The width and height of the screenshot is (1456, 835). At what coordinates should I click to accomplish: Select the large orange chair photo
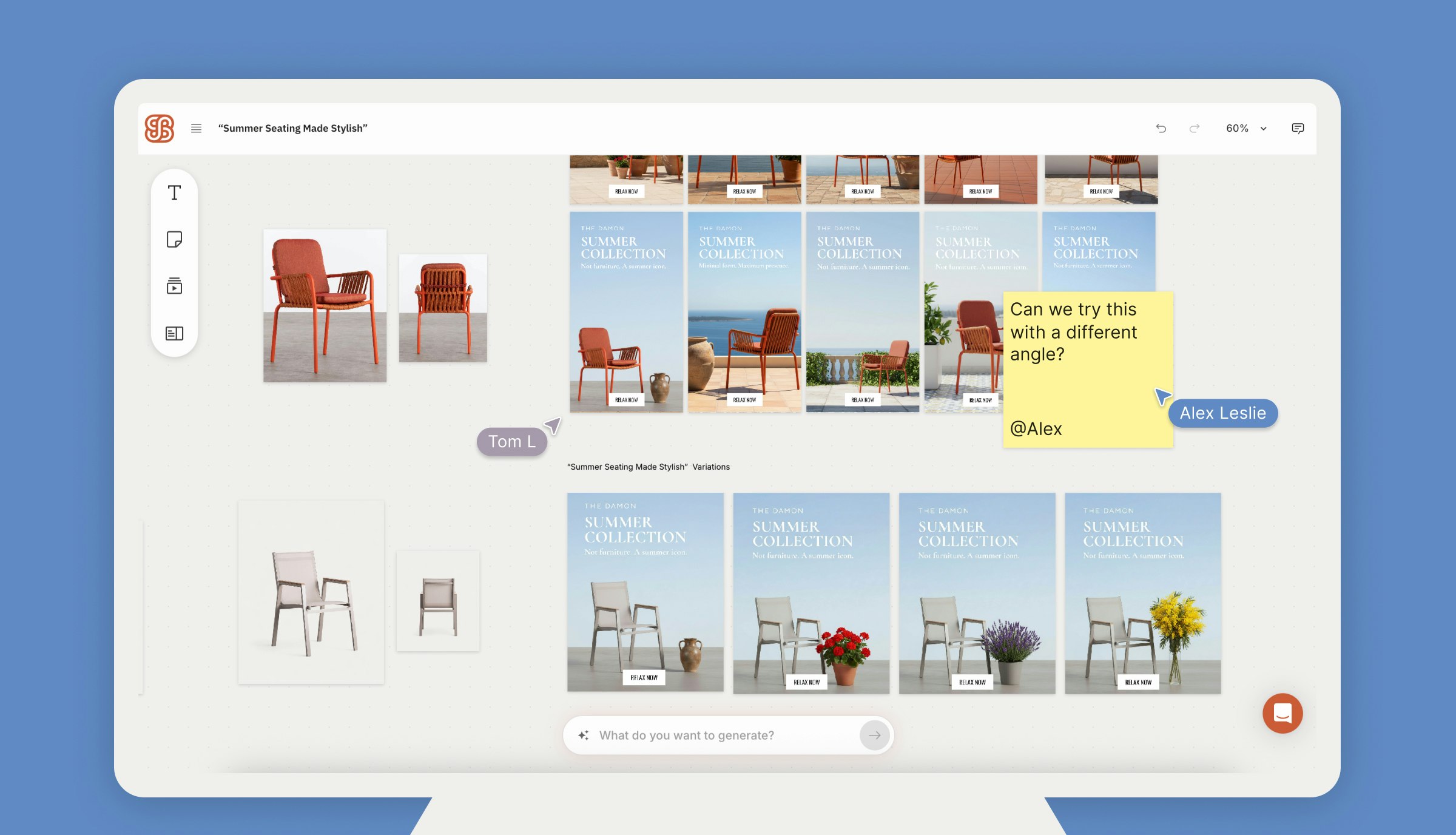pos(325,305)
